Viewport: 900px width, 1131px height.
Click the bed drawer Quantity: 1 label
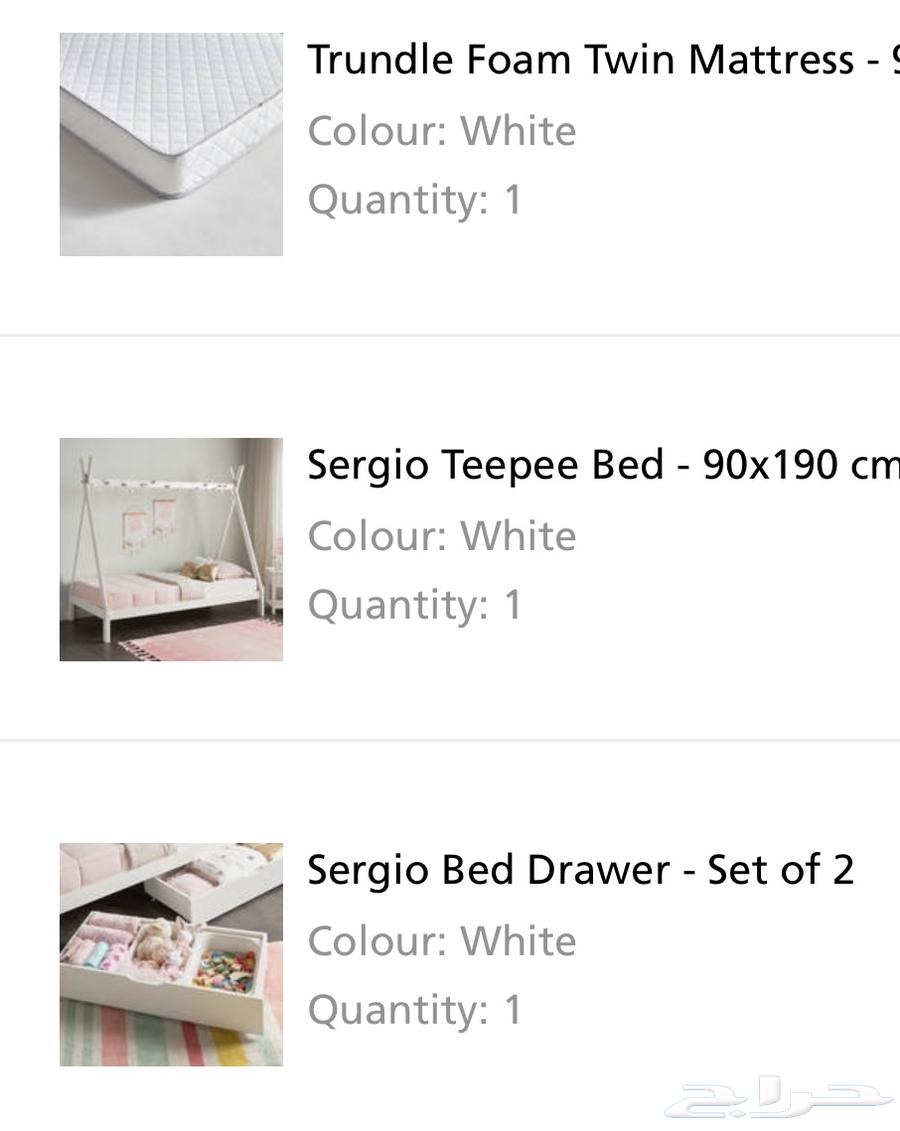pos(415,1011)
